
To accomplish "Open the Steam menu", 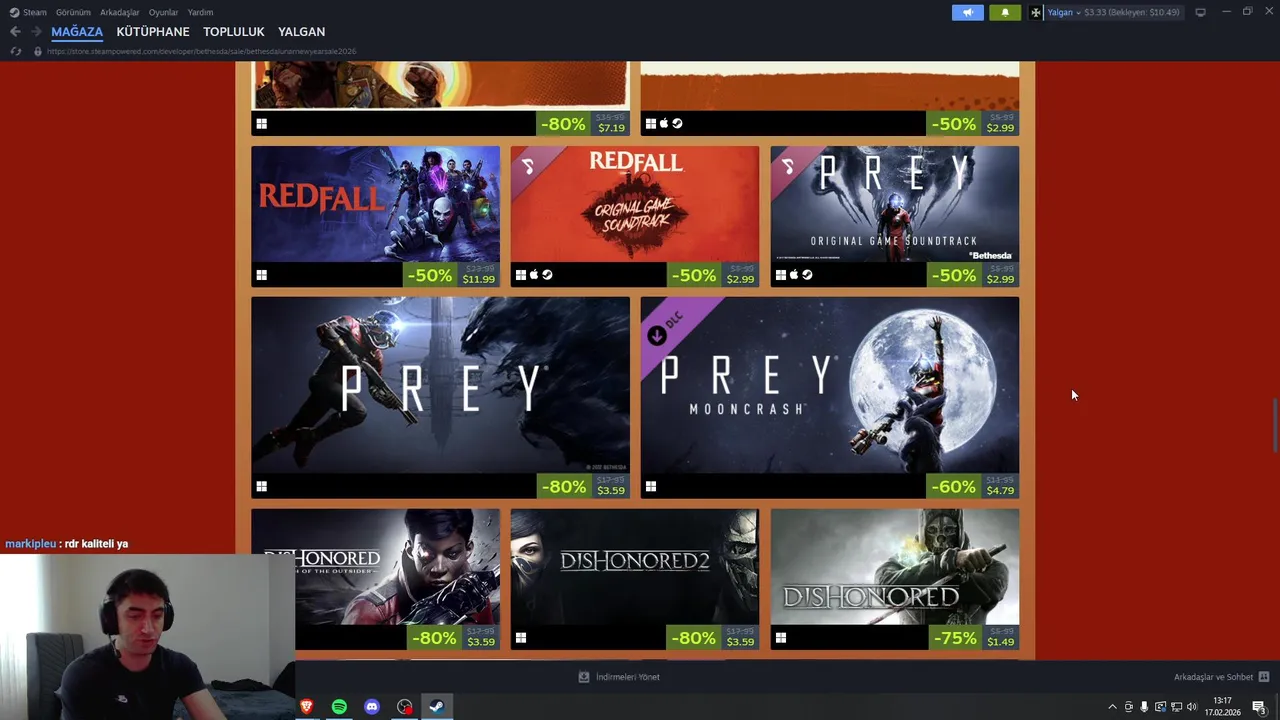I will click(x=28, y=12).
